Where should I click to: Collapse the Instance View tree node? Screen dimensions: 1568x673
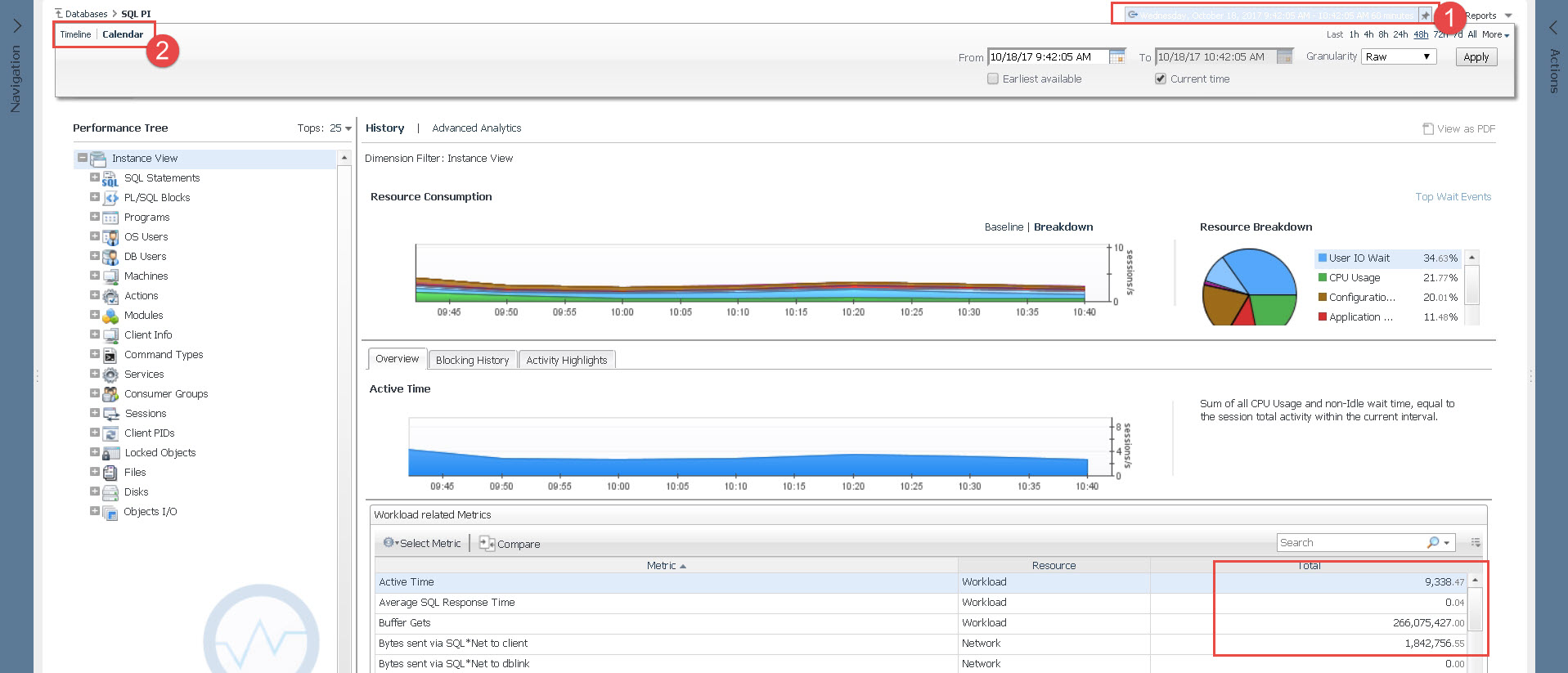point(82,158)
